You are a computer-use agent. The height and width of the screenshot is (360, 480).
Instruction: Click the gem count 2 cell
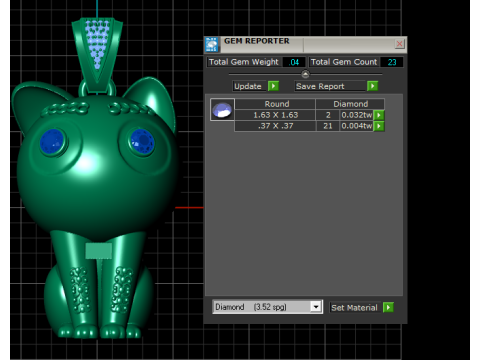328,115
